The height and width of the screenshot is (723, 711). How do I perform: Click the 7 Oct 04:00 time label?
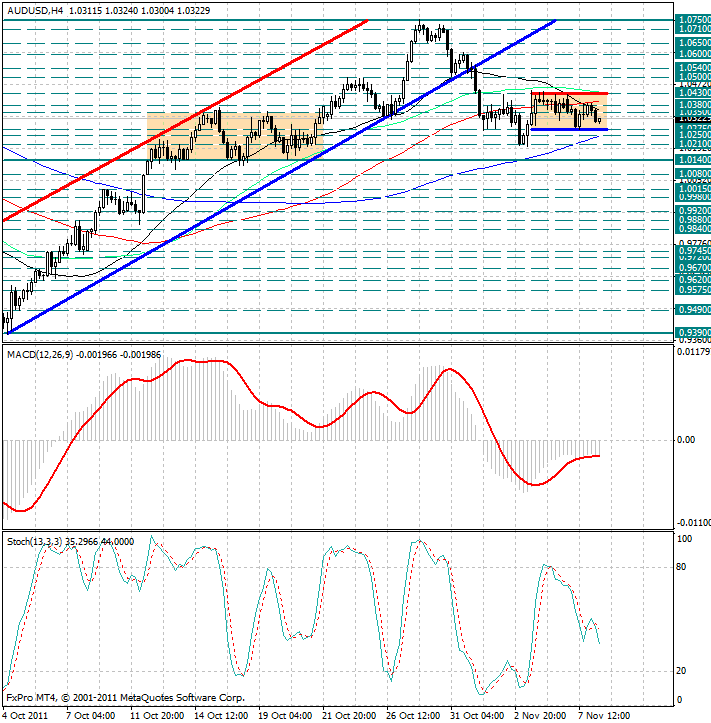point(90,715)
